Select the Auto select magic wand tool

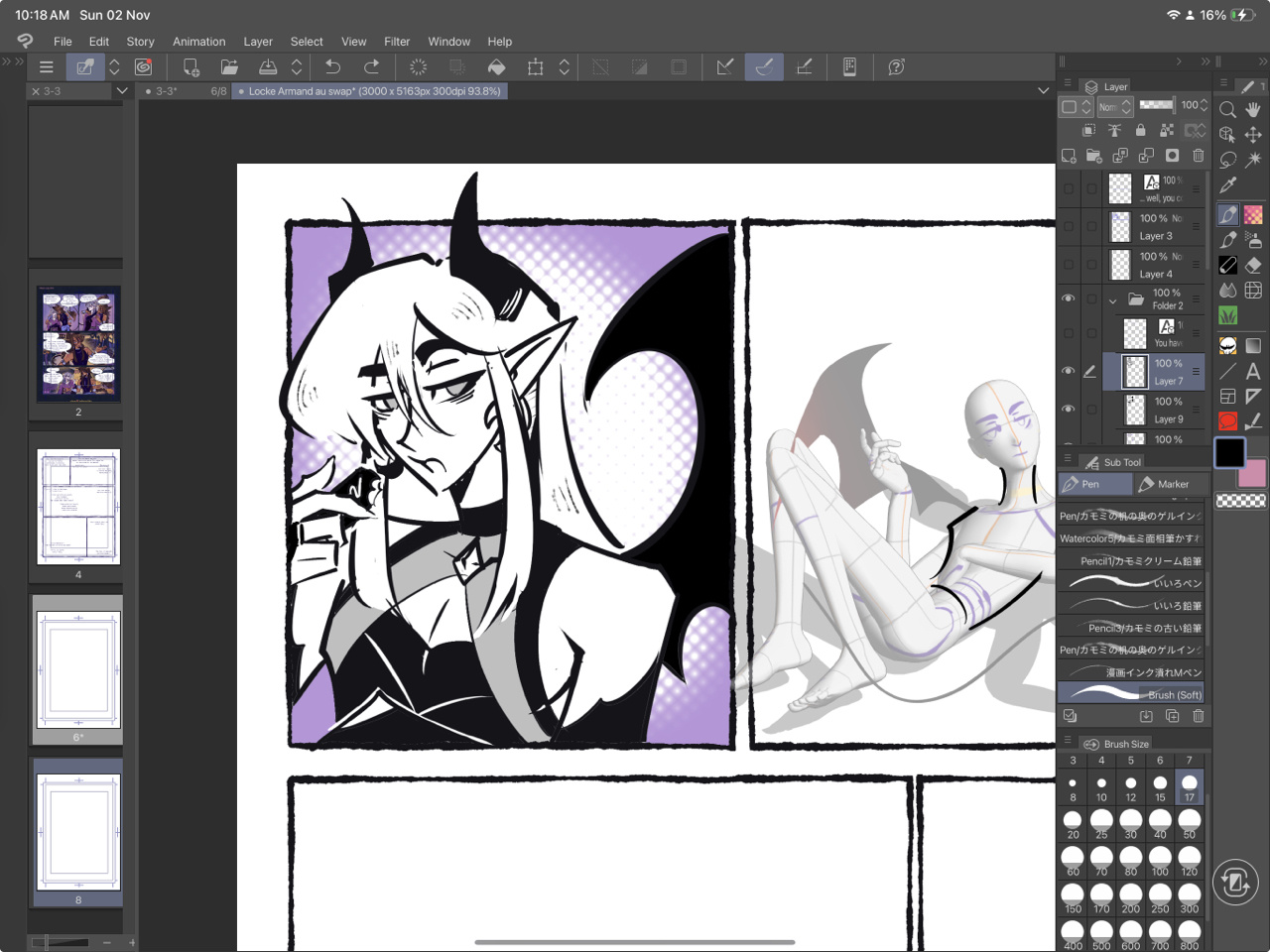pos(1253,160)
